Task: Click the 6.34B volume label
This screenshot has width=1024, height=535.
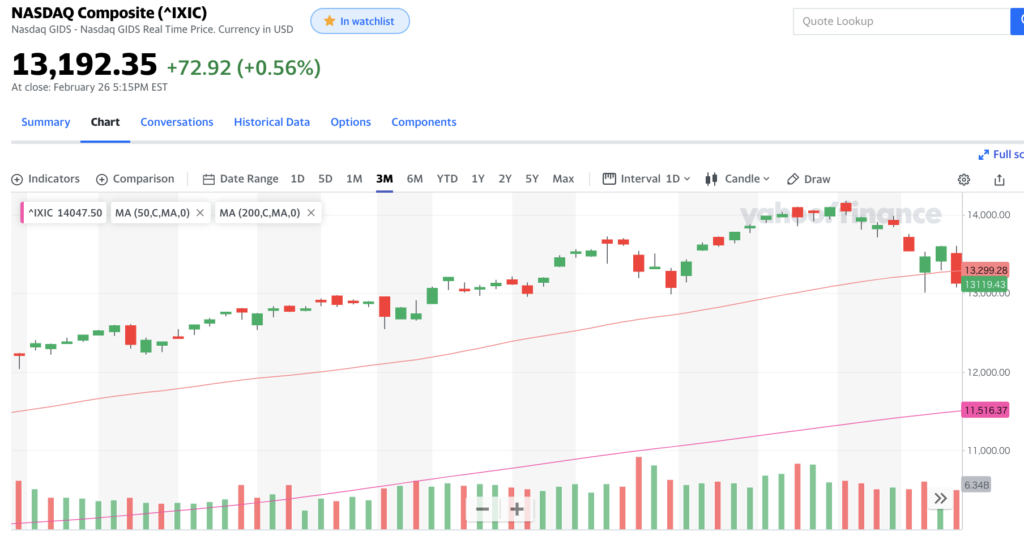Action: (x=976, y=485)
